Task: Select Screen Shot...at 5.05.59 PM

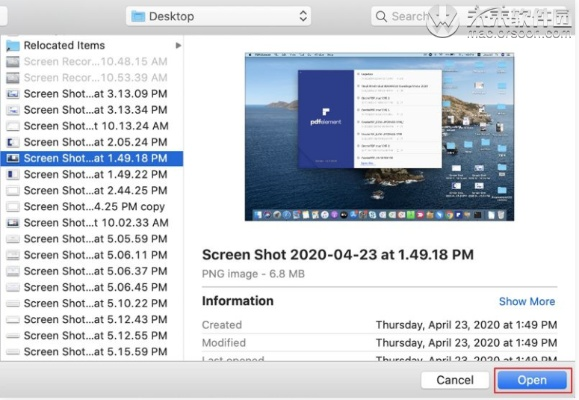Action: click(x=92, y=239)
